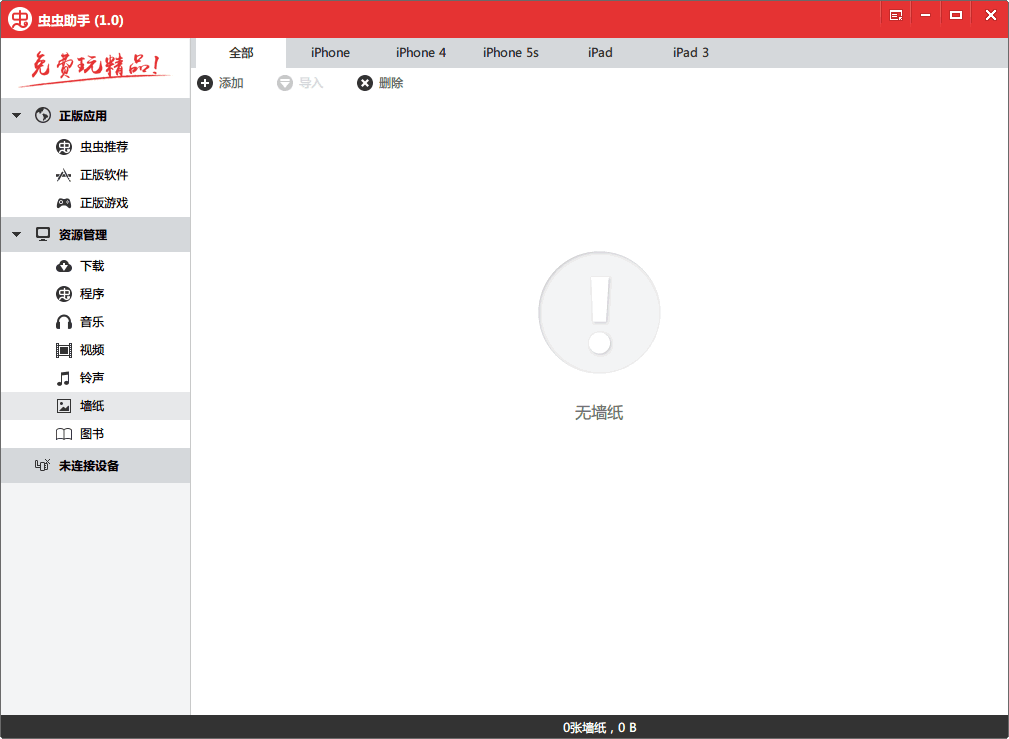
Task: Collapse the 资源管理 section arrow
Action: tap(16, 235)
